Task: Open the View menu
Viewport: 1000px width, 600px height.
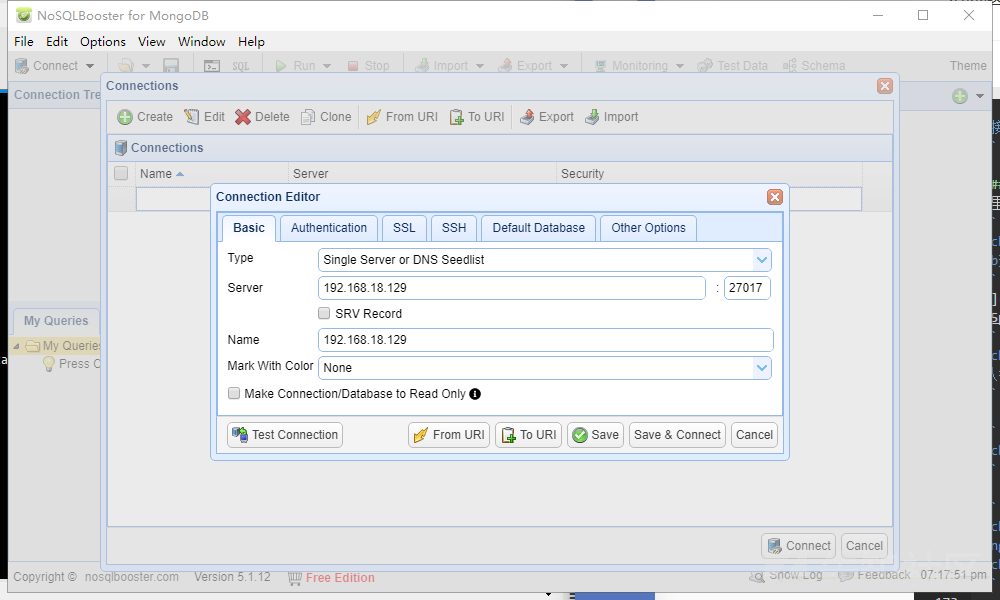Action: point(152,41)
